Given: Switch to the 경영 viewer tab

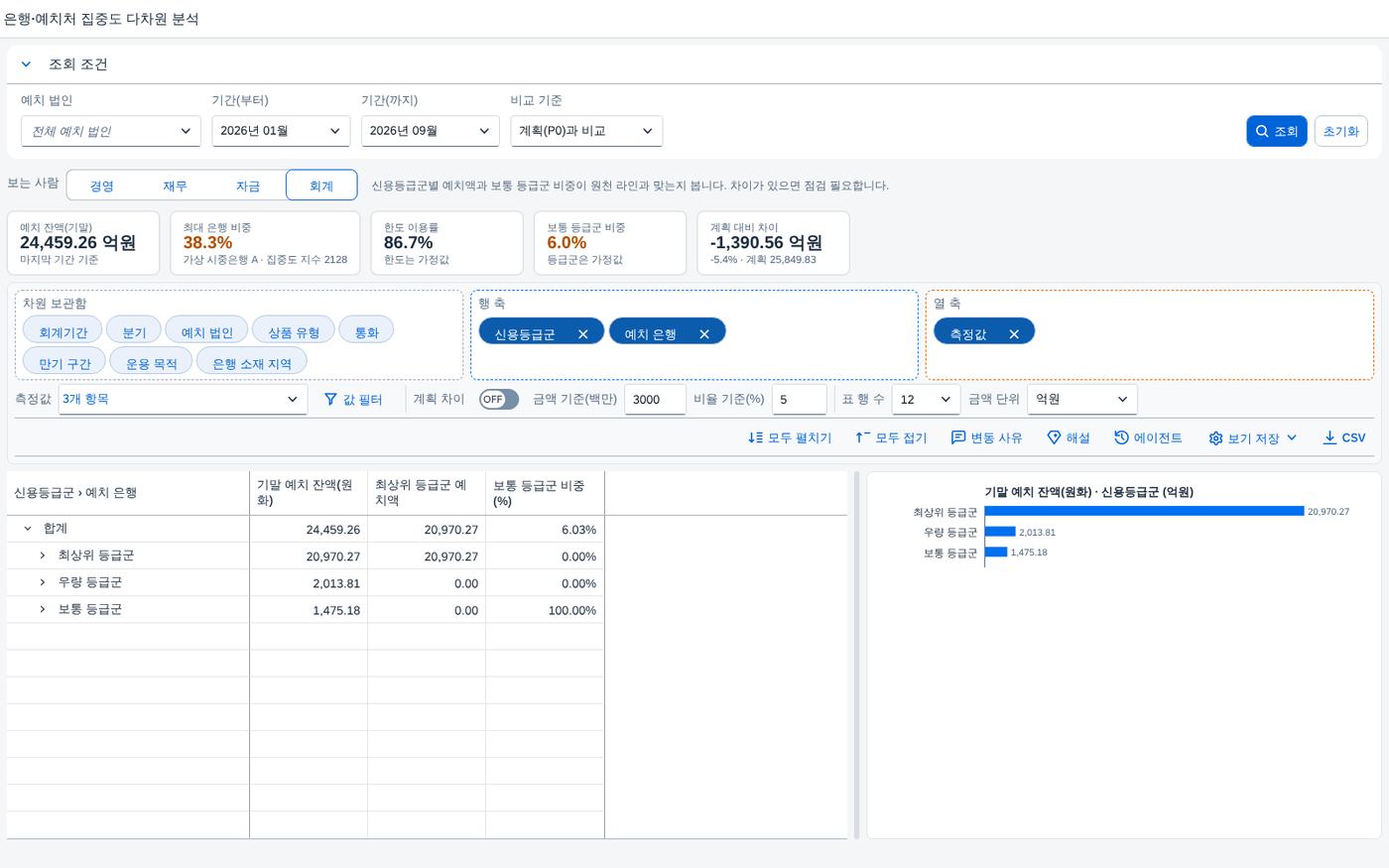Looking at the screenshot, I should (101, 186).
